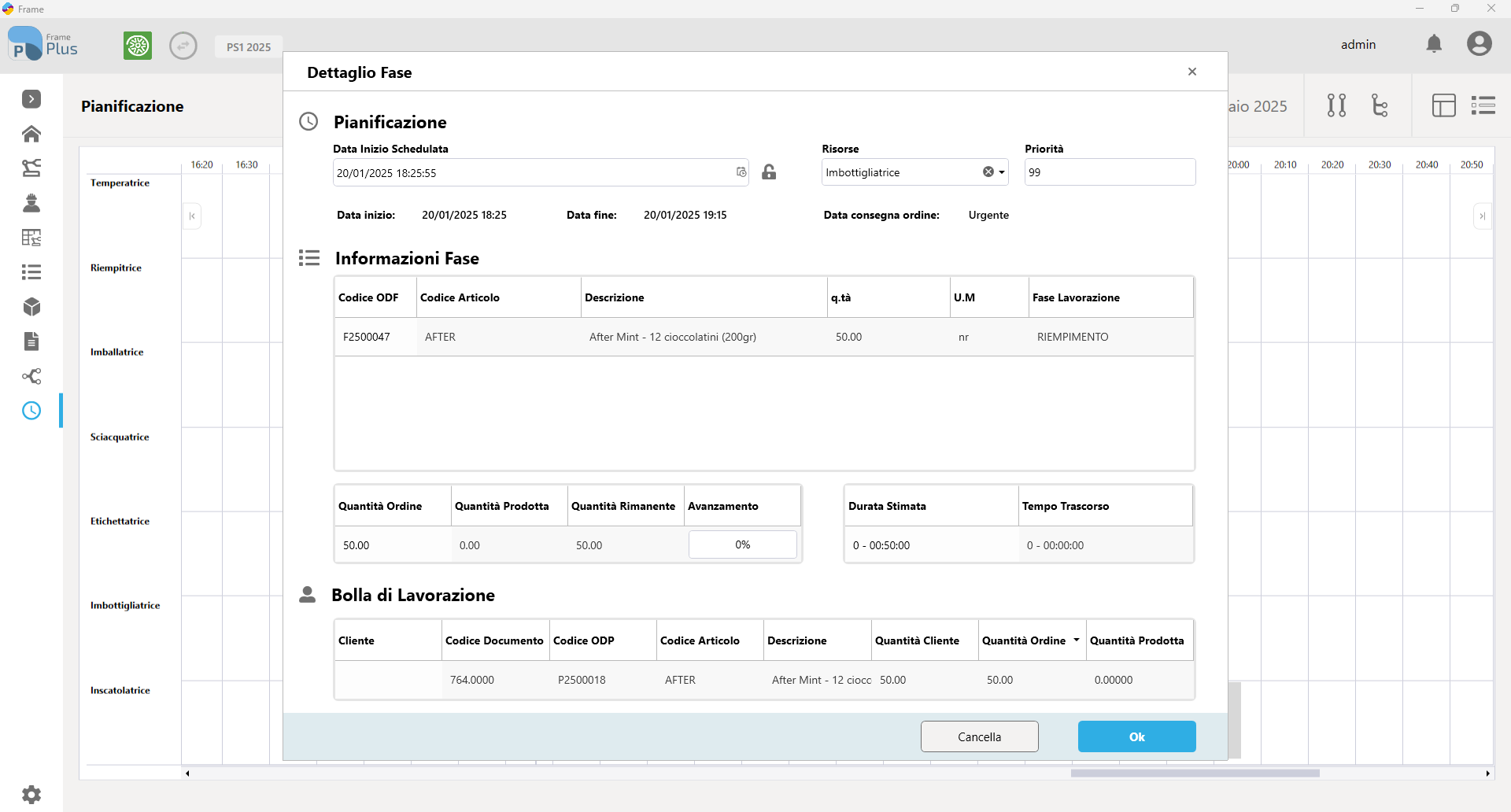This screenshot has width=1511, height=812.
Task: Open the operator person sidebar icon
Action: (31, 203)
